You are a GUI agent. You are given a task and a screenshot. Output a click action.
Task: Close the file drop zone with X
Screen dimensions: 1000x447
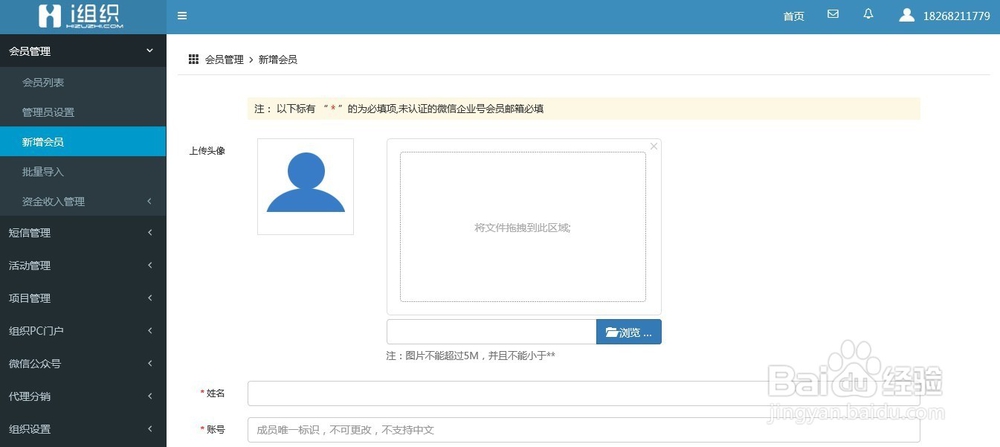point(654,146)
